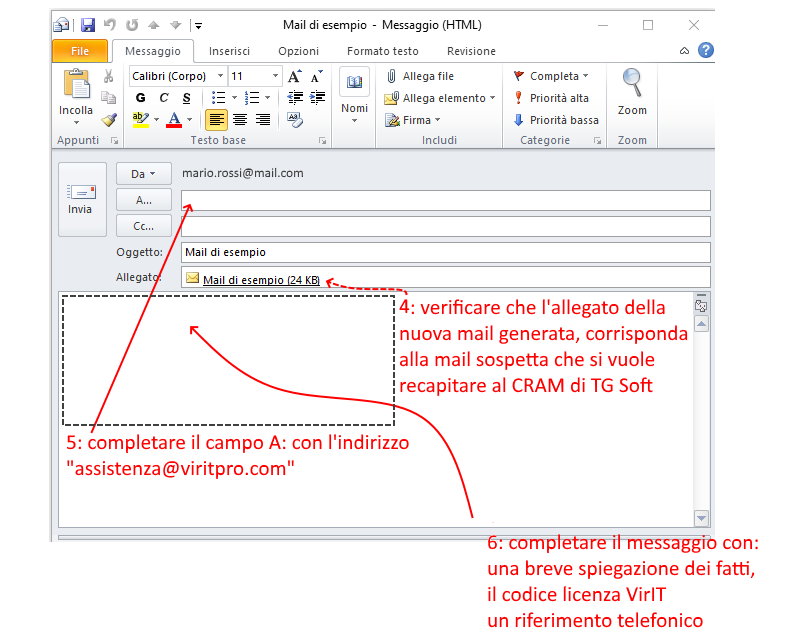Click into the Cc field
Screen dimensions: 793x633
pos(446,227)
